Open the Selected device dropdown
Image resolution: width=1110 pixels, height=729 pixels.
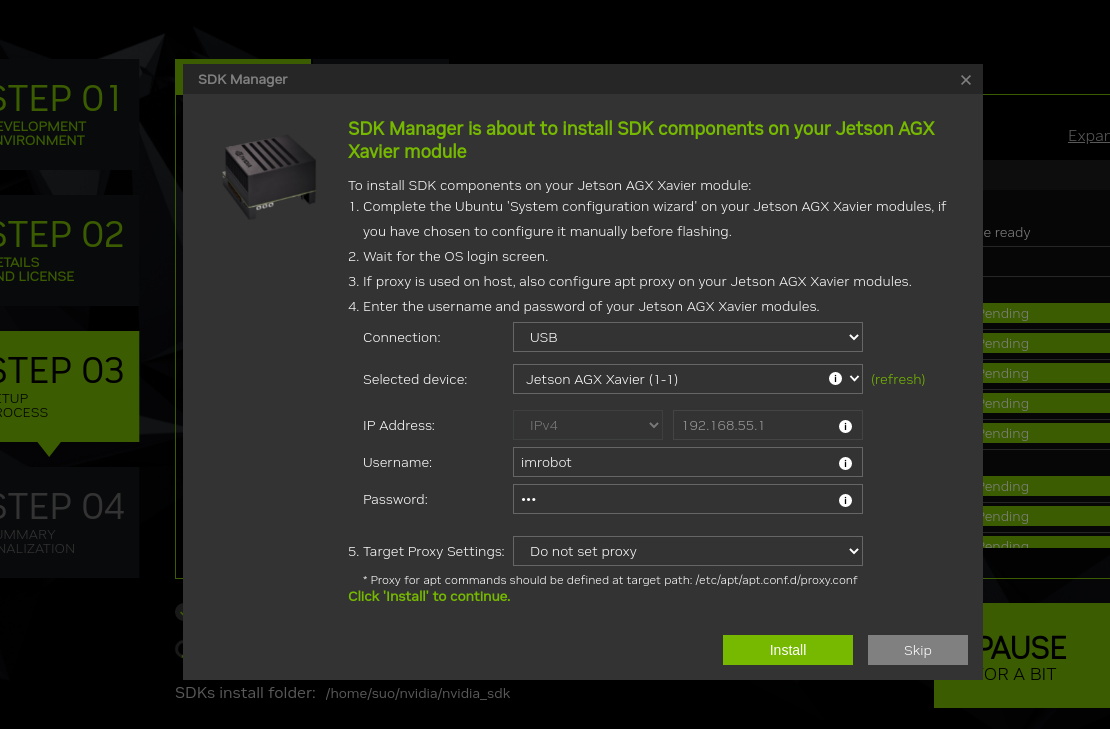coord(687,379)
